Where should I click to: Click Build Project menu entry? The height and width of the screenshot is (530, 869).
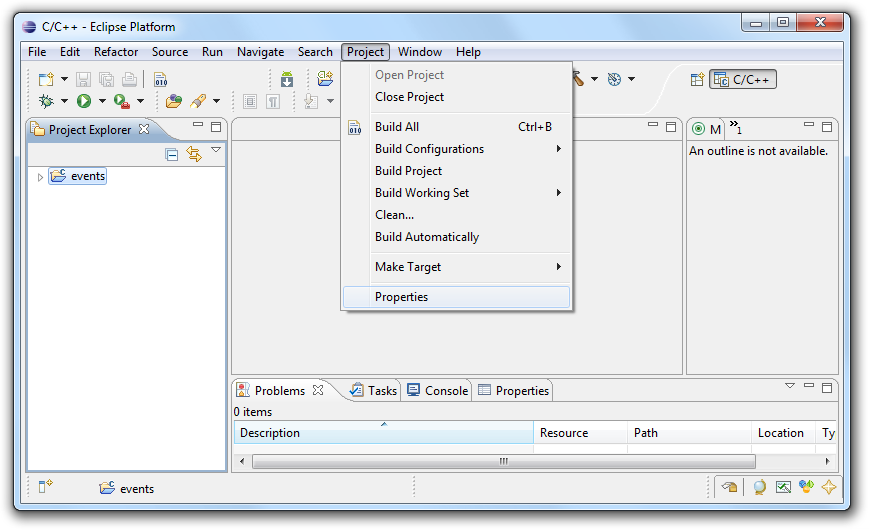(x=457, y=171)
